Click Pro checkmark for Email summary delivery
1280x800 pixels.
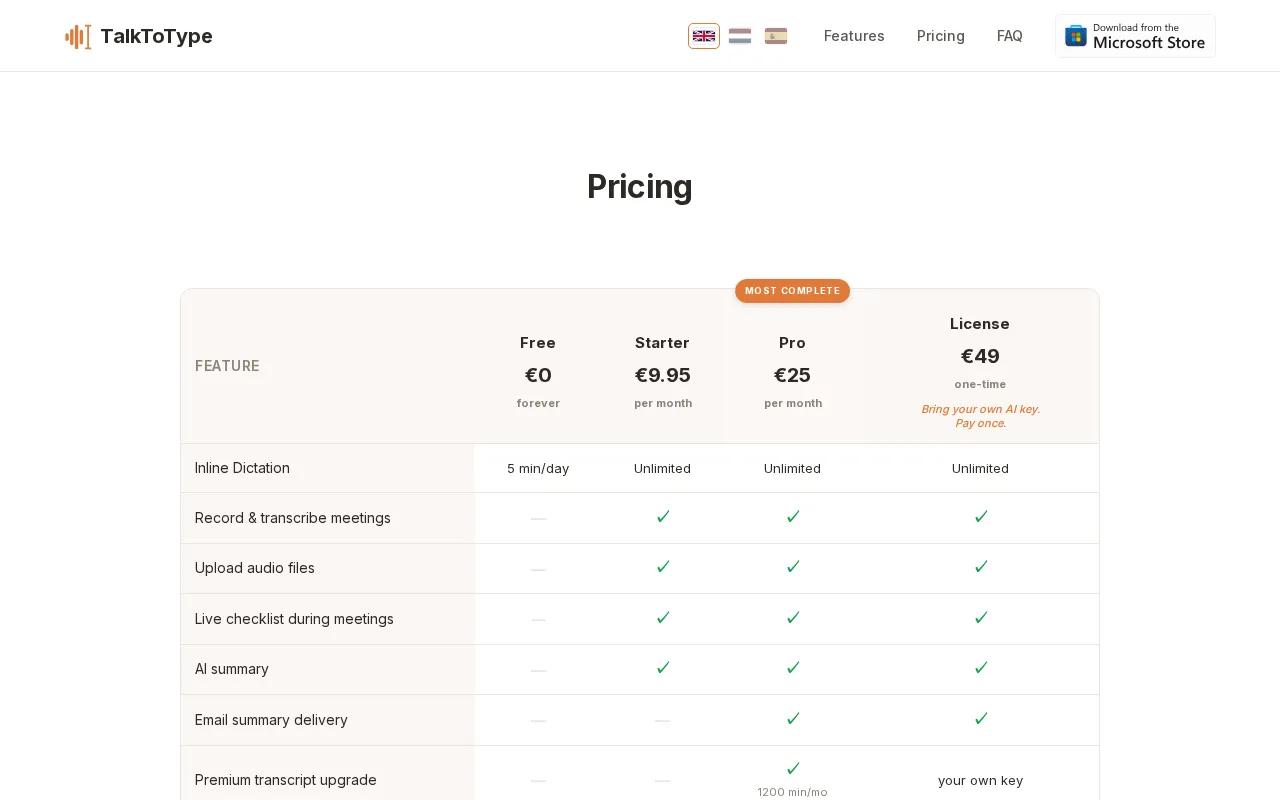tap(792, 719)
